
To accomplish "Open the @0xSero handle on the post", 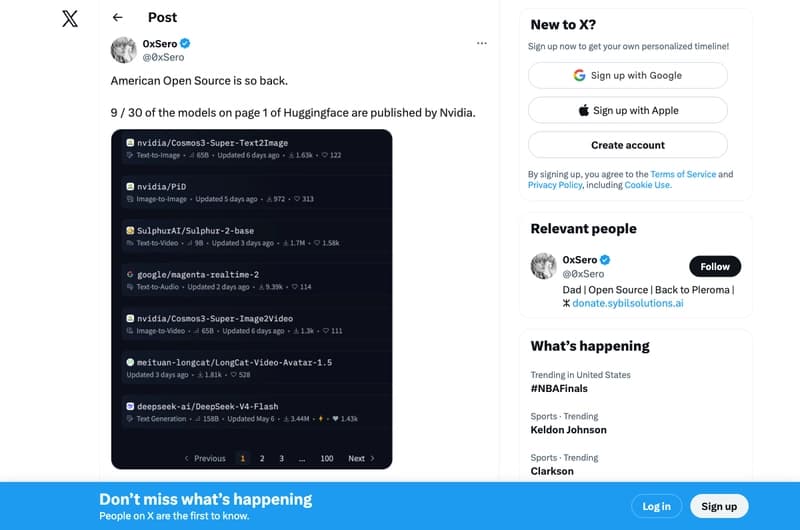I will click(x=163, y=57).
